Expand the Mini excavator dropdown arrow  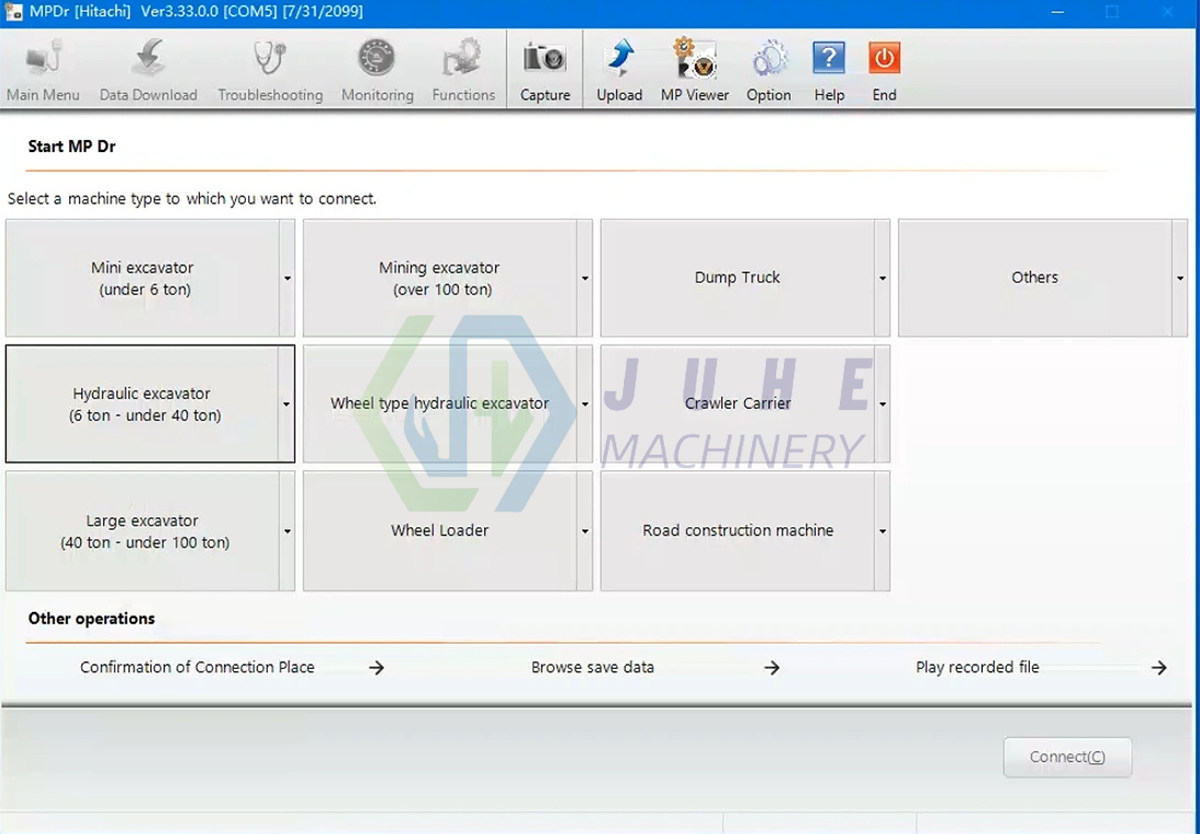pos(288,277)
